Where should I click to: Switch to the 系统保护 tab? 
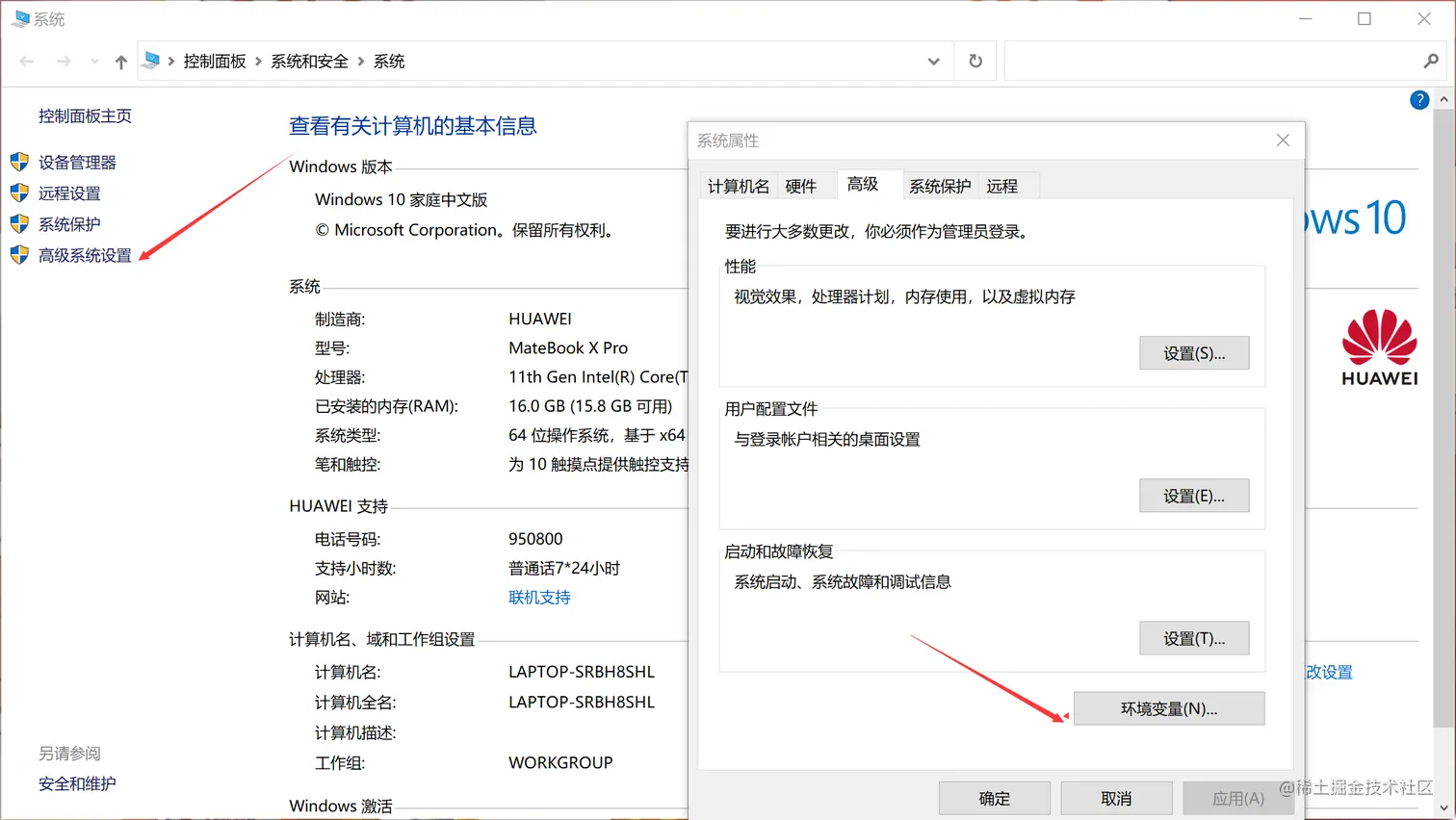[940, 187]
